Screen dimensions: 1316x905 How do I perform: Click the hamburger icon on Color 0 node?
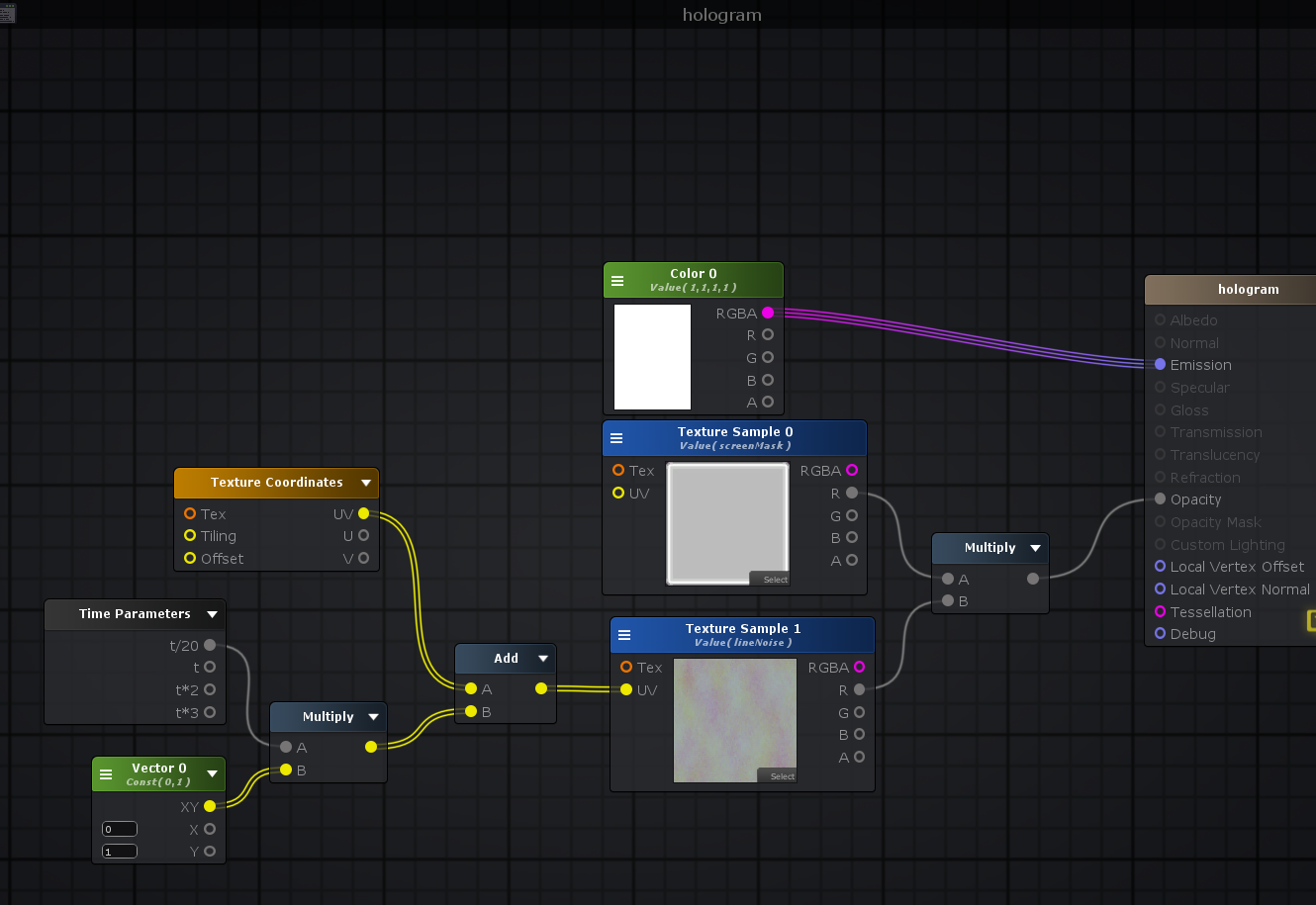[x=617, y=281]
